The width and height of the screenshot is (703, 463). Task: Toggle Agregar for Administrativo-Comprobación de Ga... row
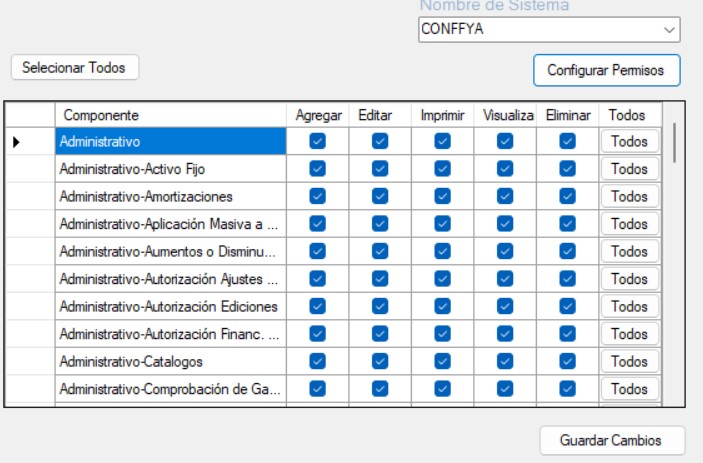[317, 389]
